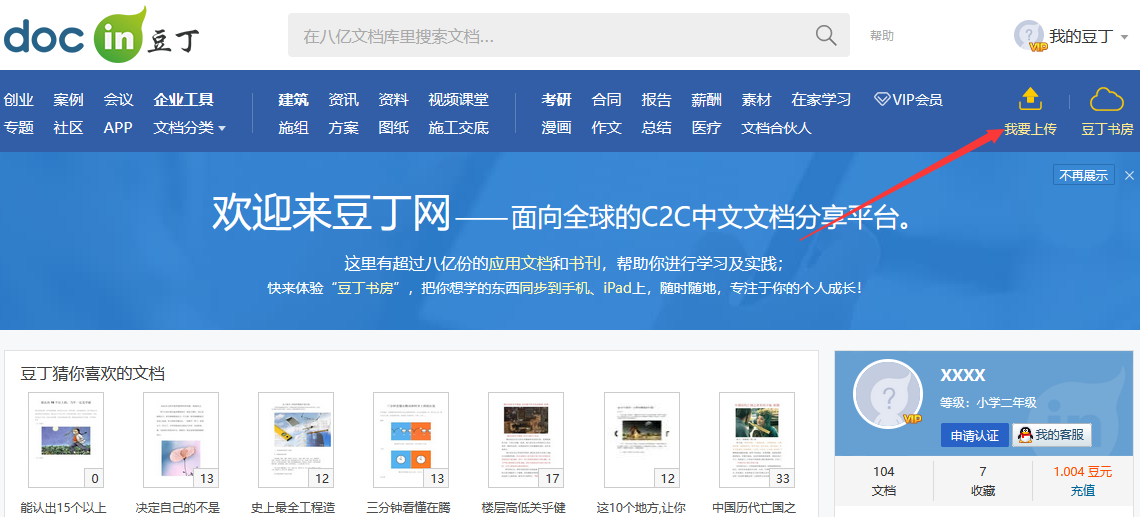Open the 方案 category link
Screen dimensions: 1140x517
(x=343, y=128)
